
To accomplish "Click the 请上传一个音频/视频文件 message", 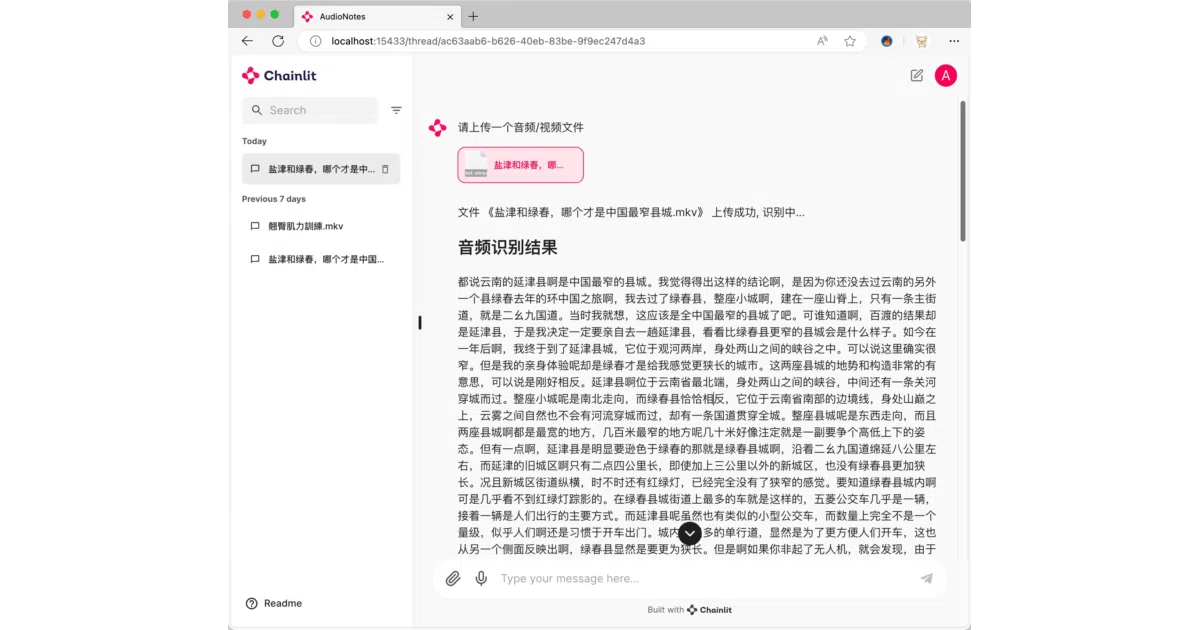I will (521, 128).
